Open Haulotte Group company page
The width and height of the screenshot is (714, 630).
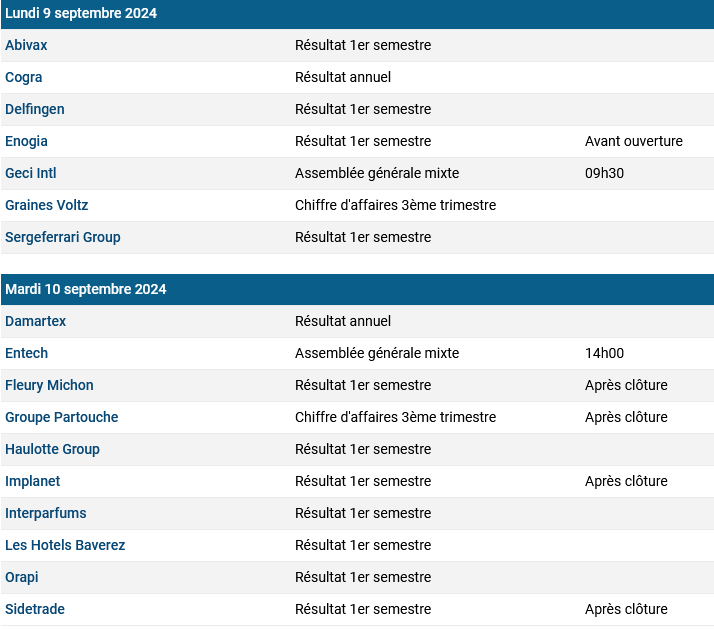click(x=52, y=449)
